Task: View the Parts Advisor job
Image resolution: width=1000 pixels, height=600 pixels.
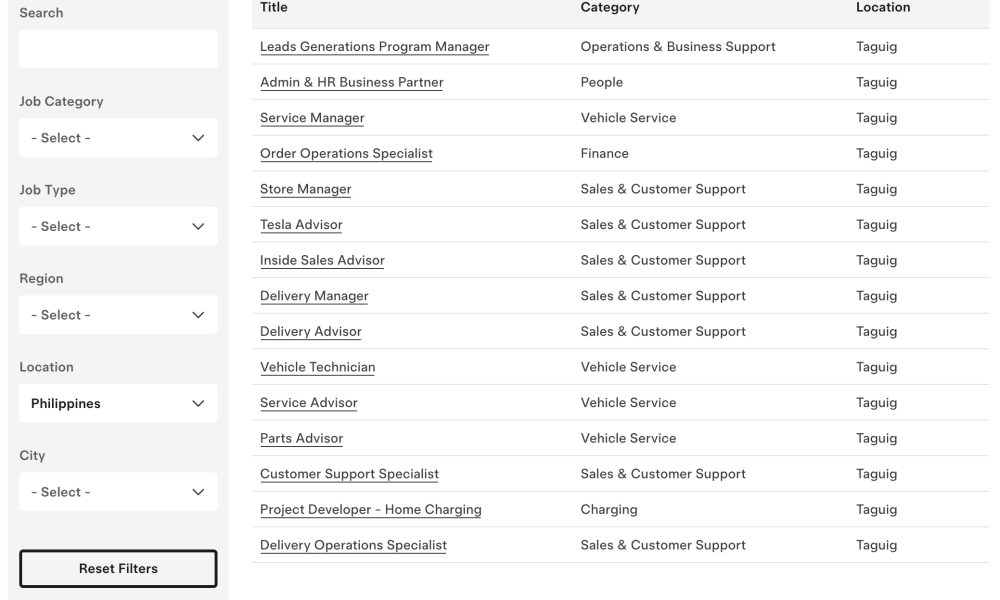Action: coord(301,439)
